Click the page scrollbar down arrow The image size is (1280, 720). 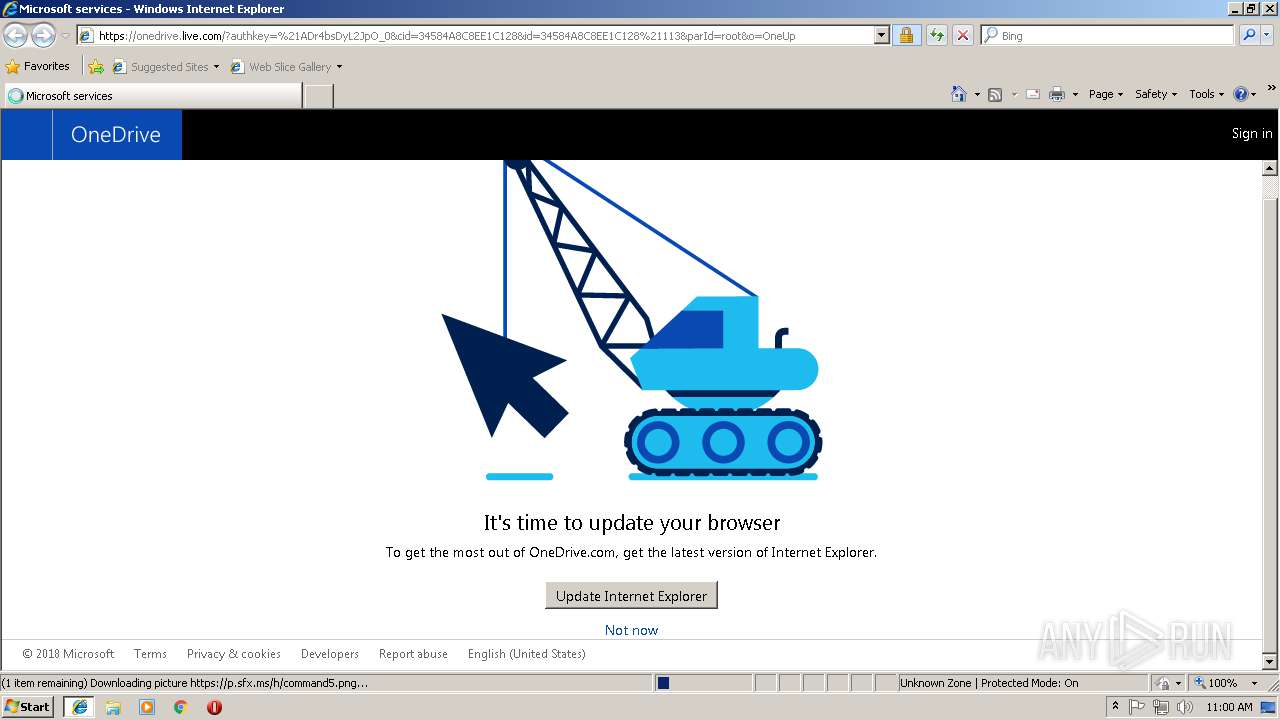click(x=1271, y=662)
